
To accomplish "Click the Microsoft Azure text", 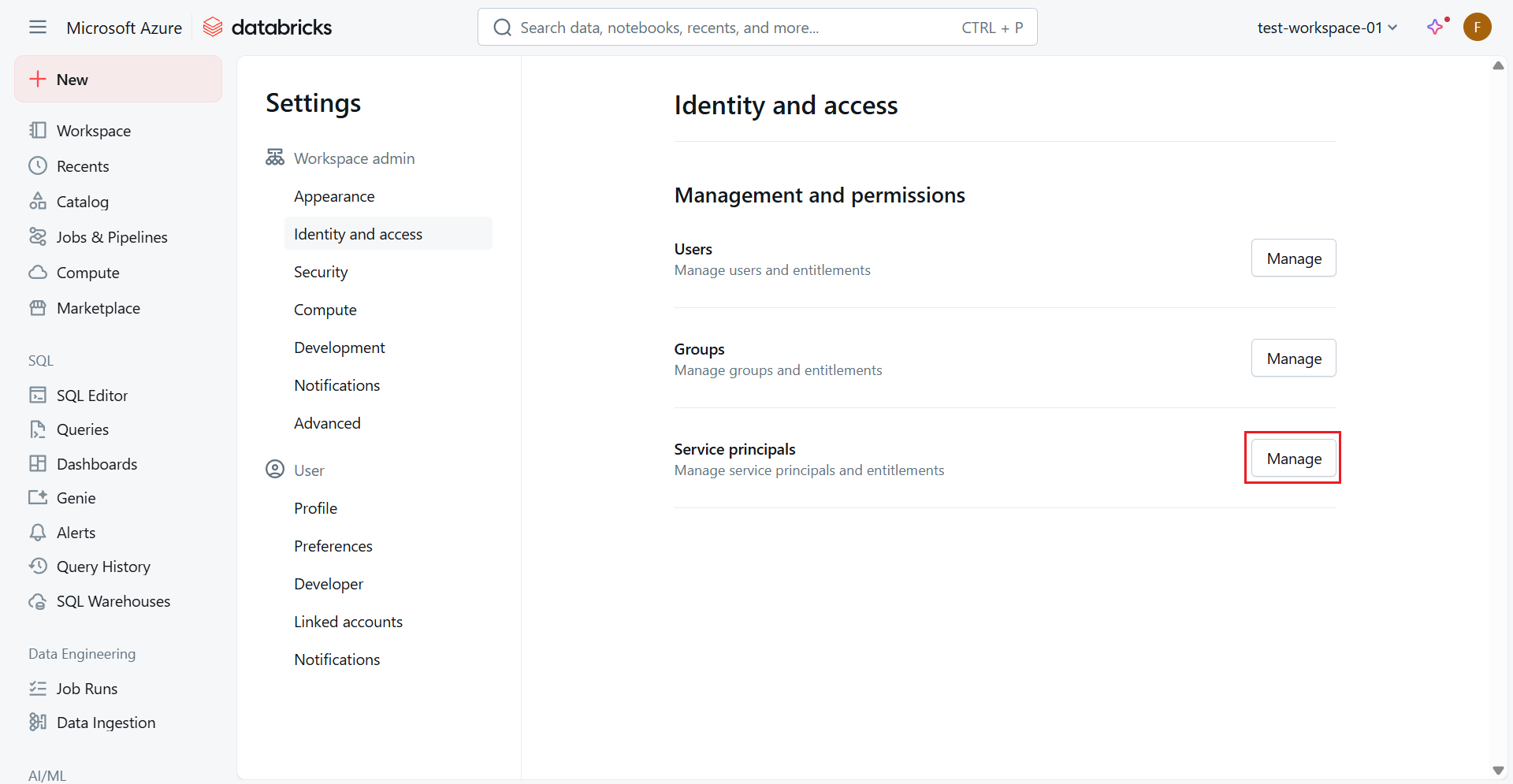I will (125, 28).
